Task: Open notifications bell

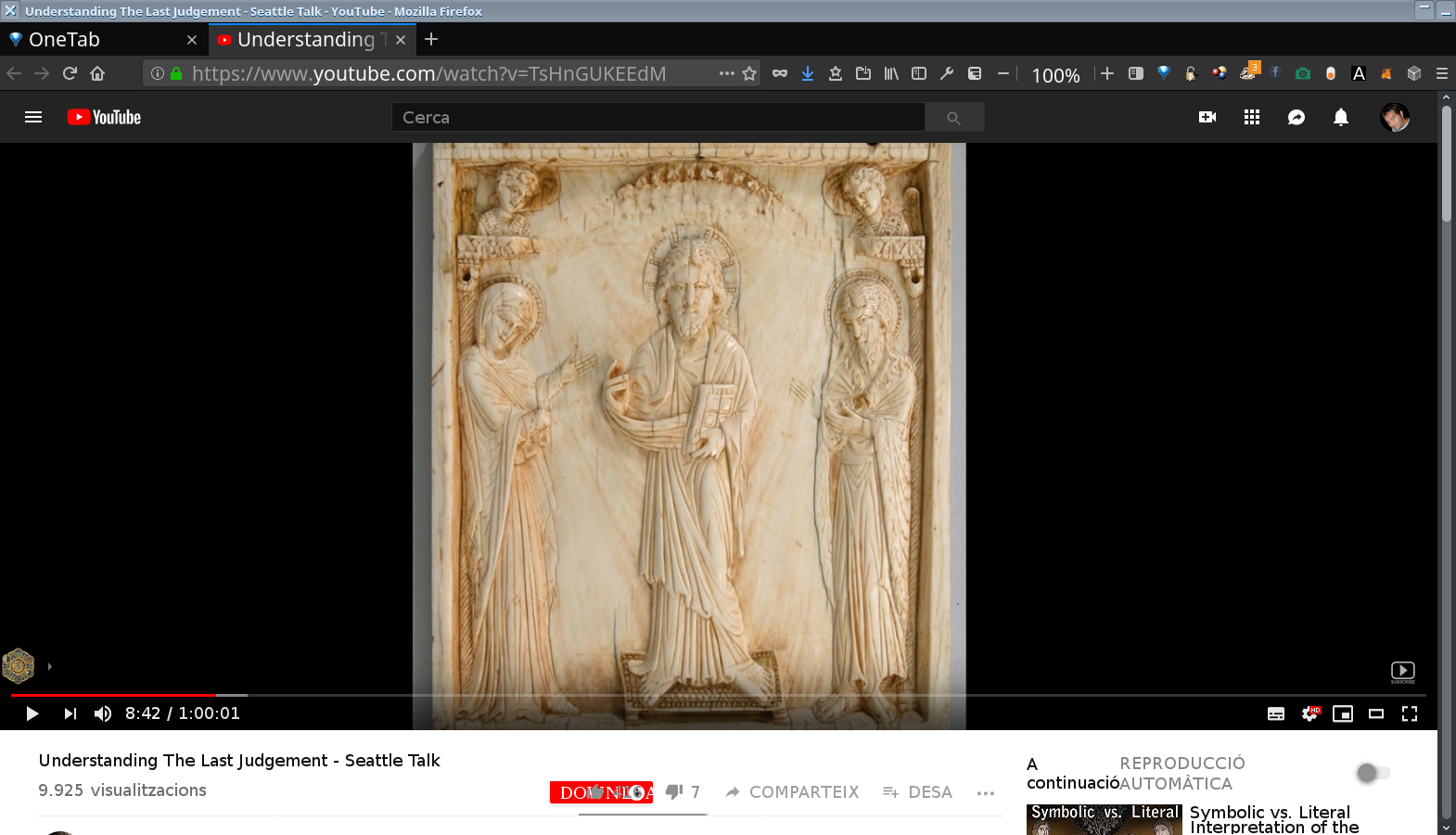Action: (x=1341, y=117)
